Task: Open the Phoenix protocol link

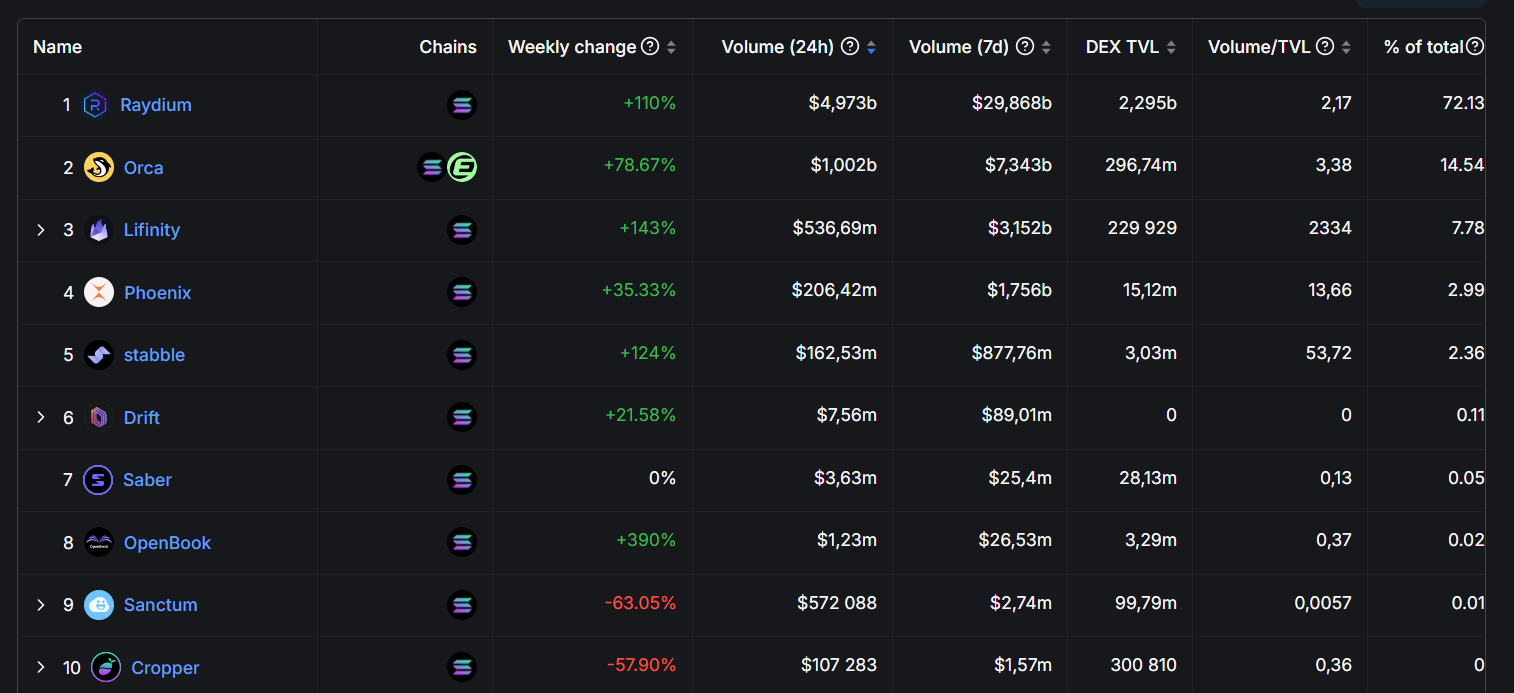Action: [x=158, y=293]
